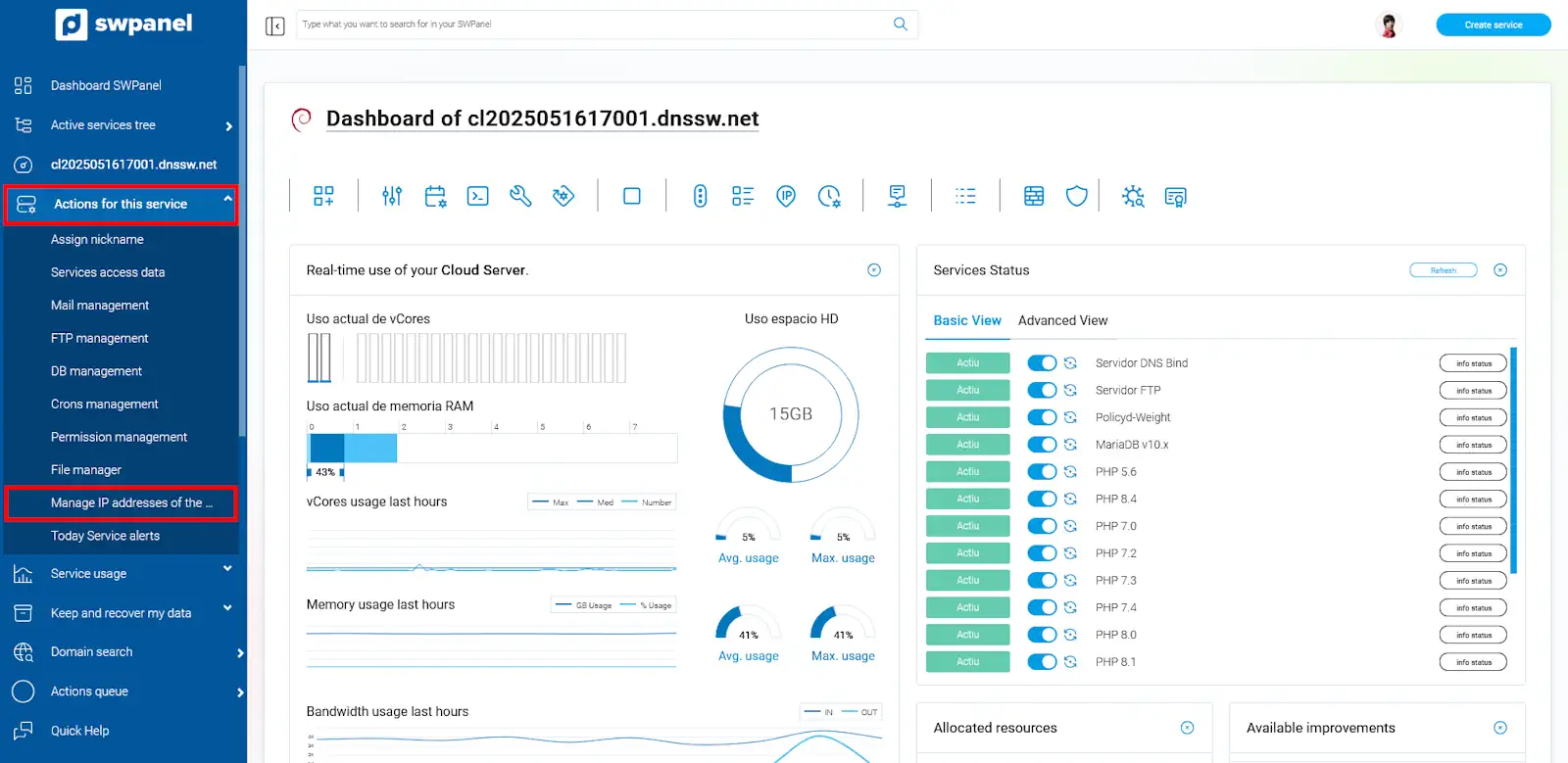Click the calendar with gear icon
1568x763 pixels.
(x=435, y=196)
